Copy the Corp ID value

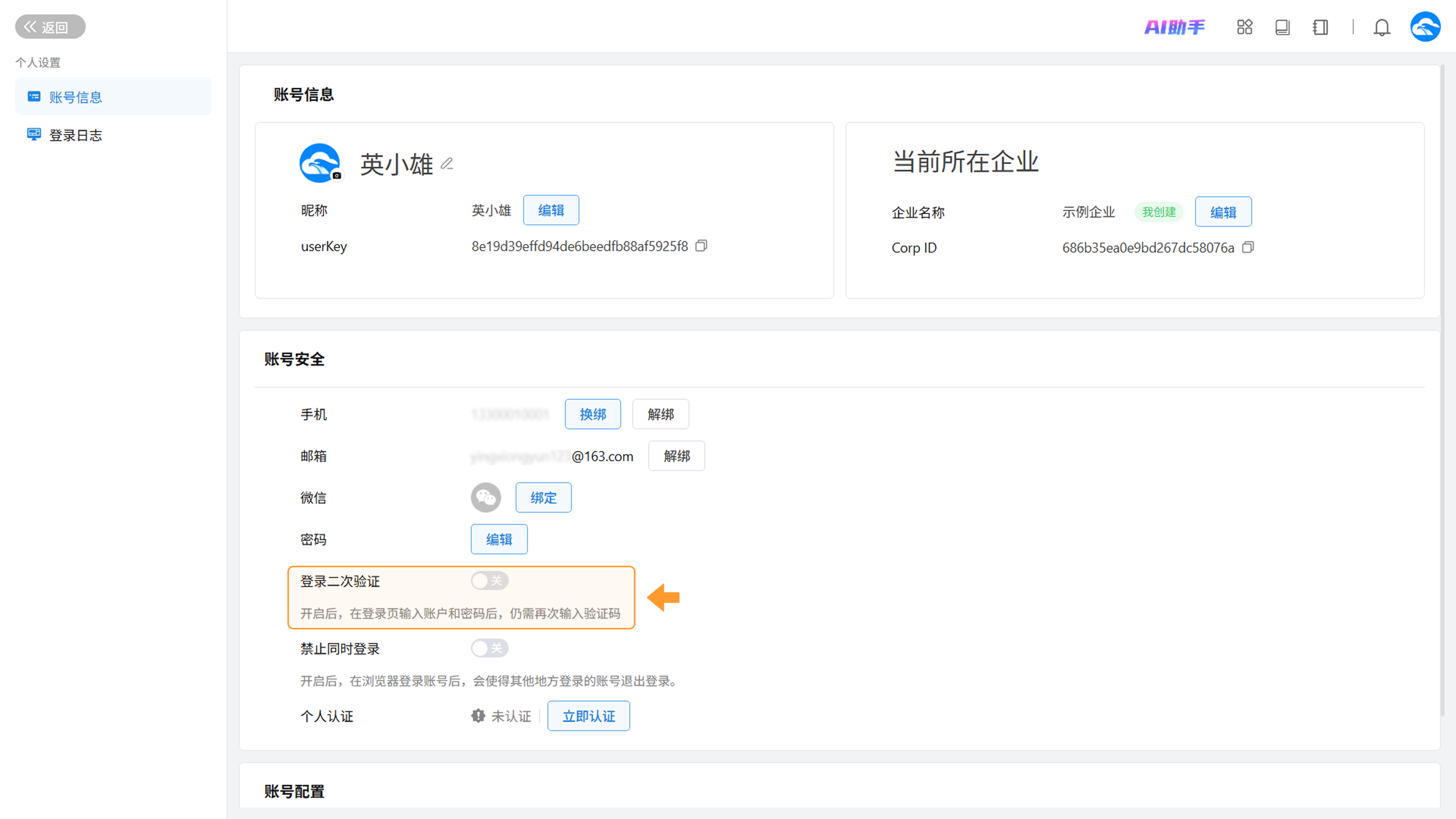(1247, 248)
